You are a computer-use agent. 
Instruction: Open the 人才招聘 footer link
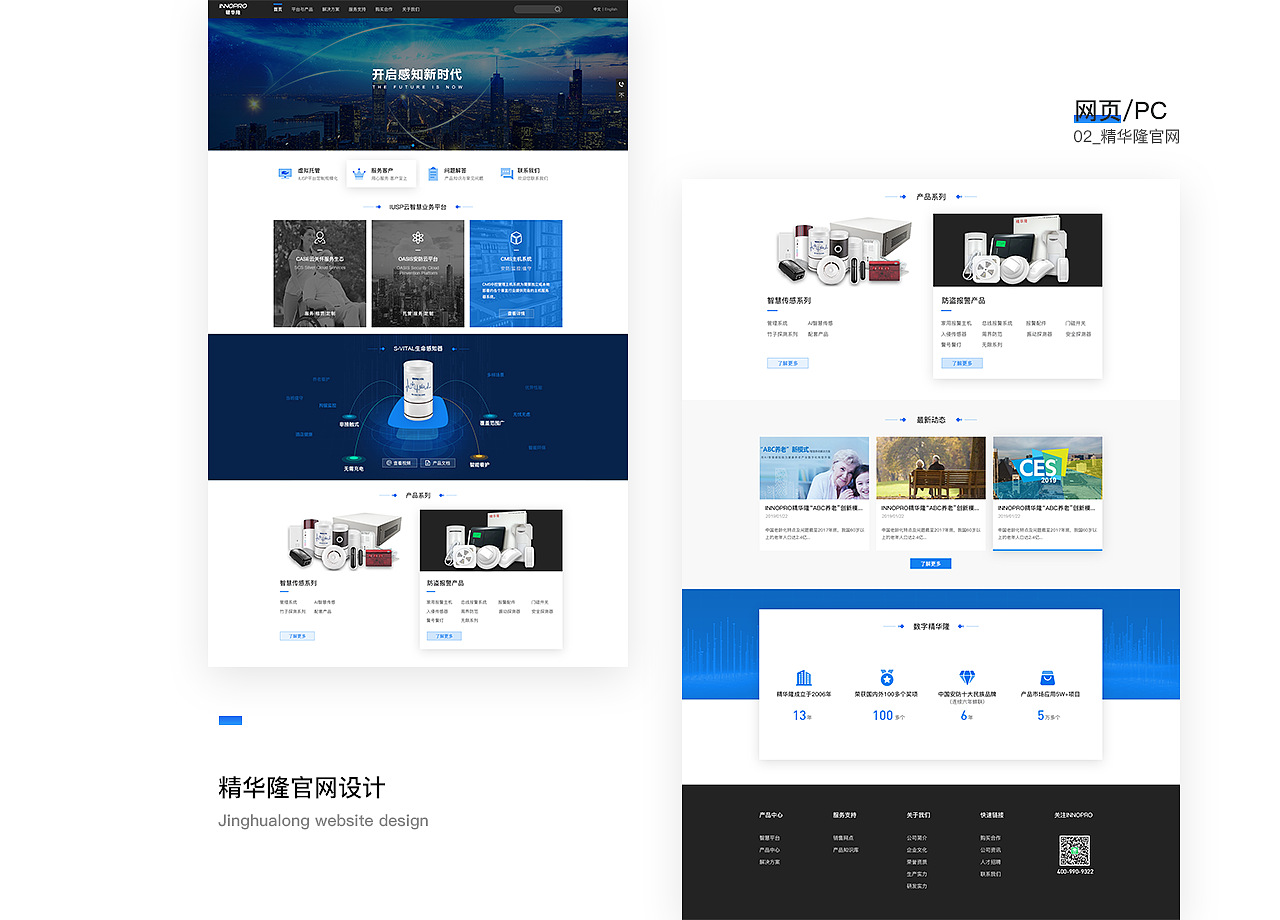point(991,861)
